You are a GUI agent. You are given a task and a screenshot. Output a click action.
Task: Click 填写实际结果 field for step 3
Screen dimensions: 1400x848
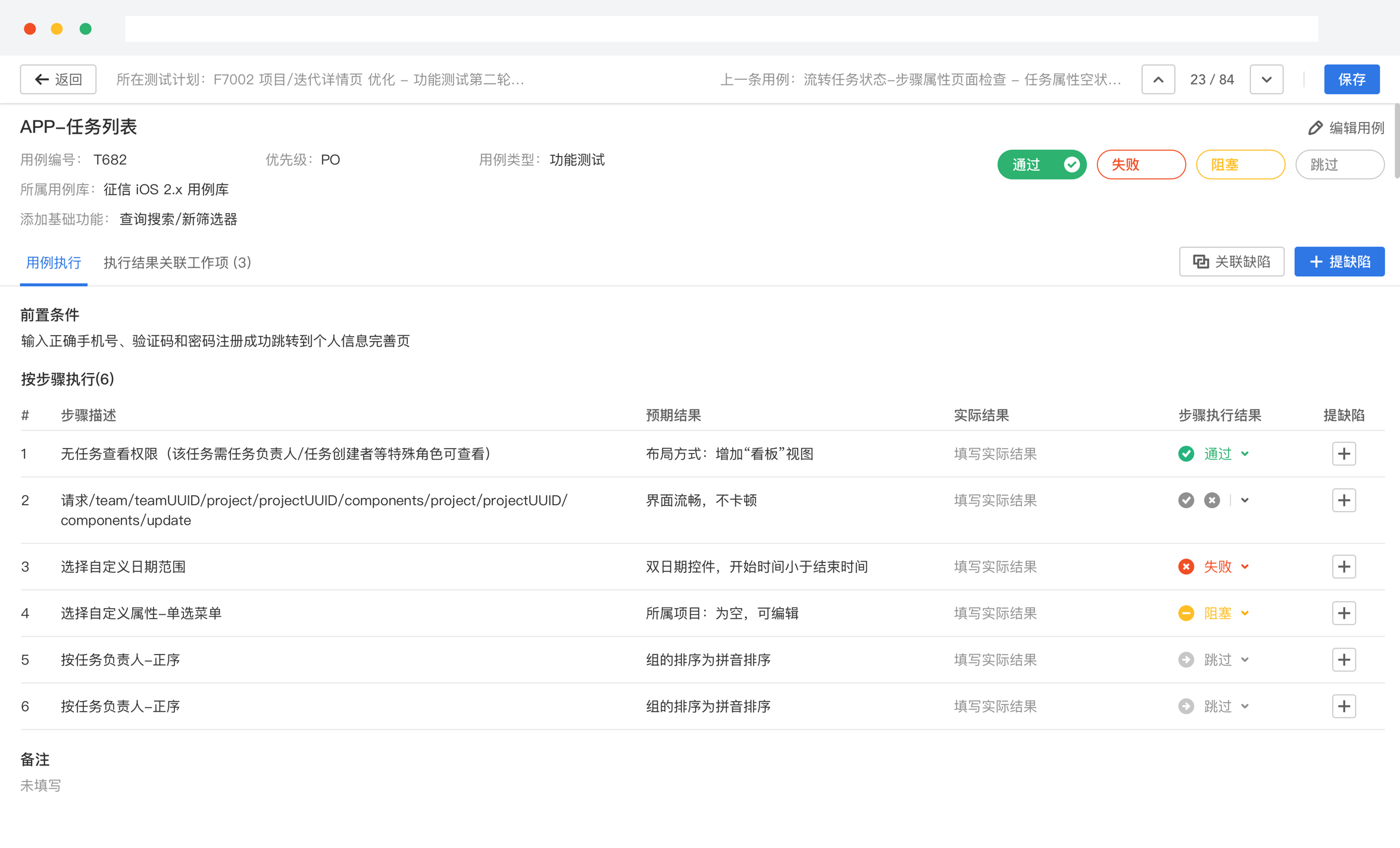point(995,567)
